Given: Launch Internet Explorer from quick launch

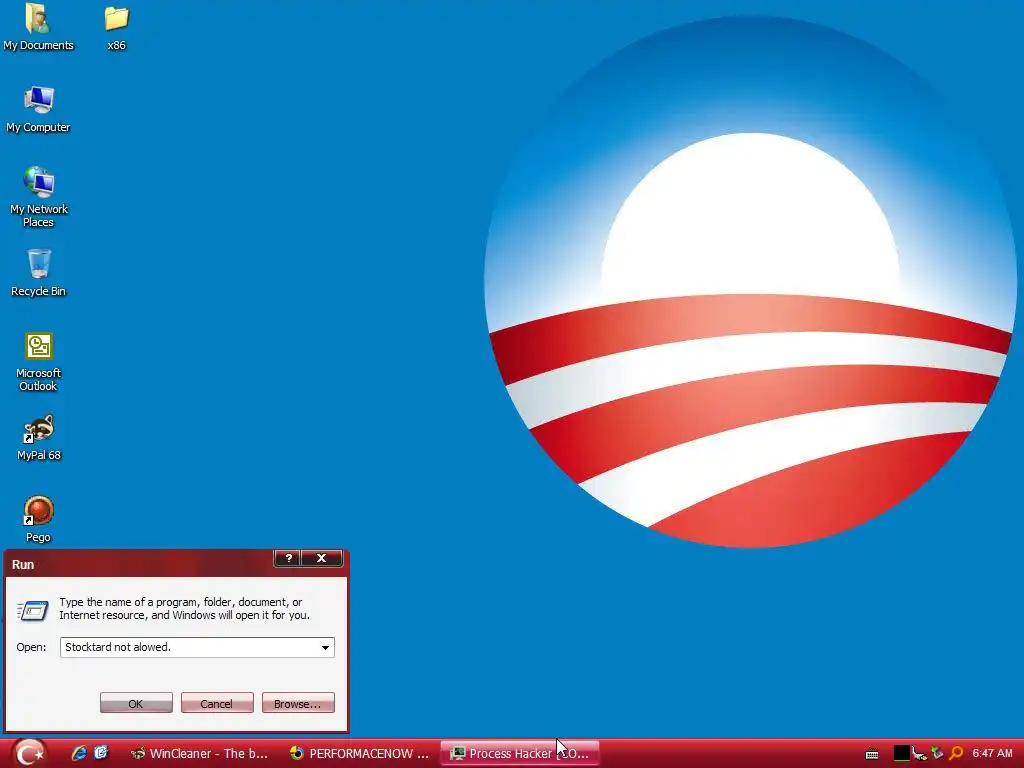Looking at the screenshot, I should point(79,753).
